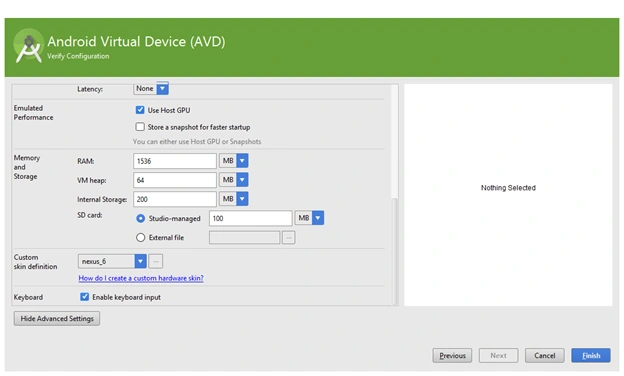Open the SD card size unit MB dropdown
The width and height of the screenshot is (624, 376).
[309, 218]
